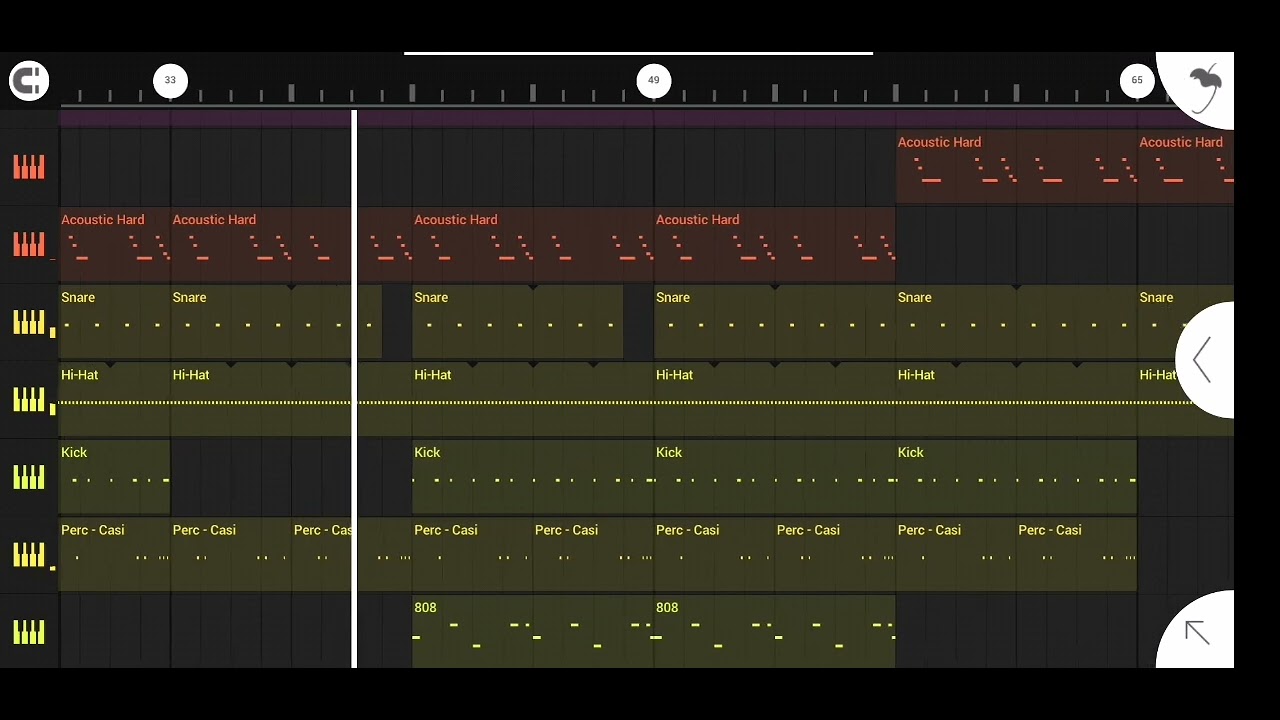The height and width of the screenshot is (720, 1280).
Task: Select the 808 clip ending at bar 49
Action: pyautogui.click(x=533, y=632)
